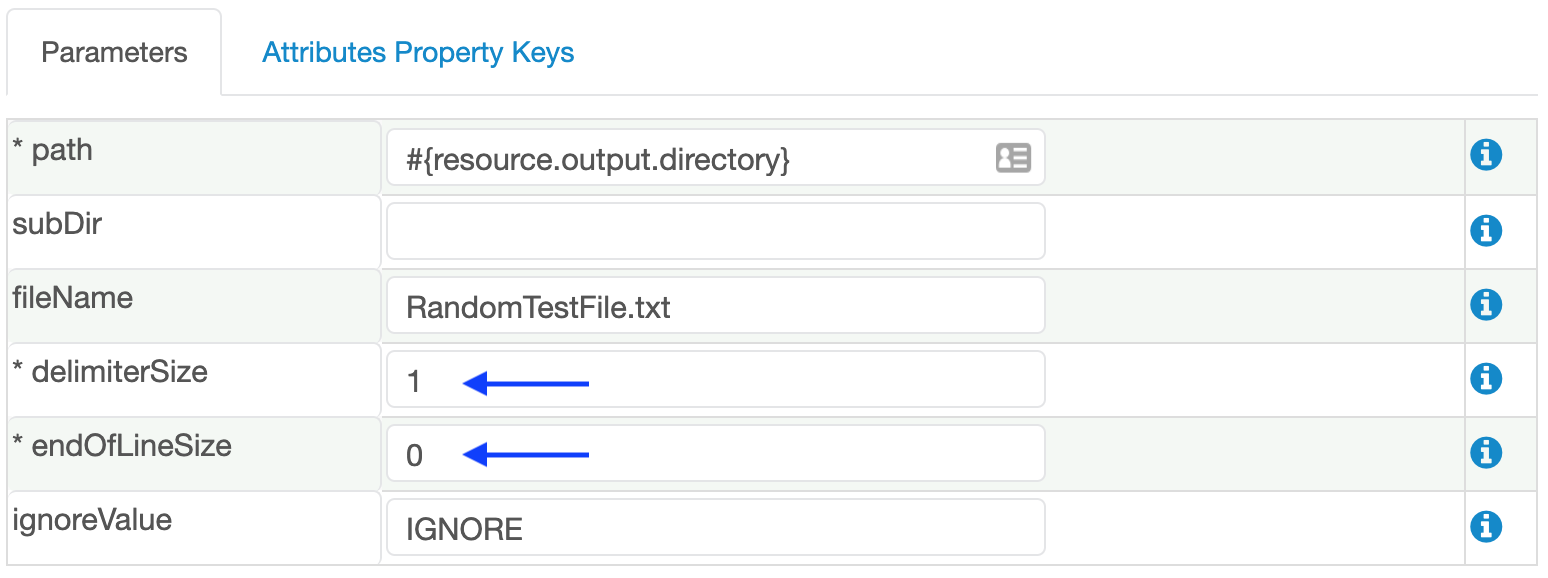Click the path input field
The width and height of the screenshot is (1548, 578).
[x=690, y=158]
